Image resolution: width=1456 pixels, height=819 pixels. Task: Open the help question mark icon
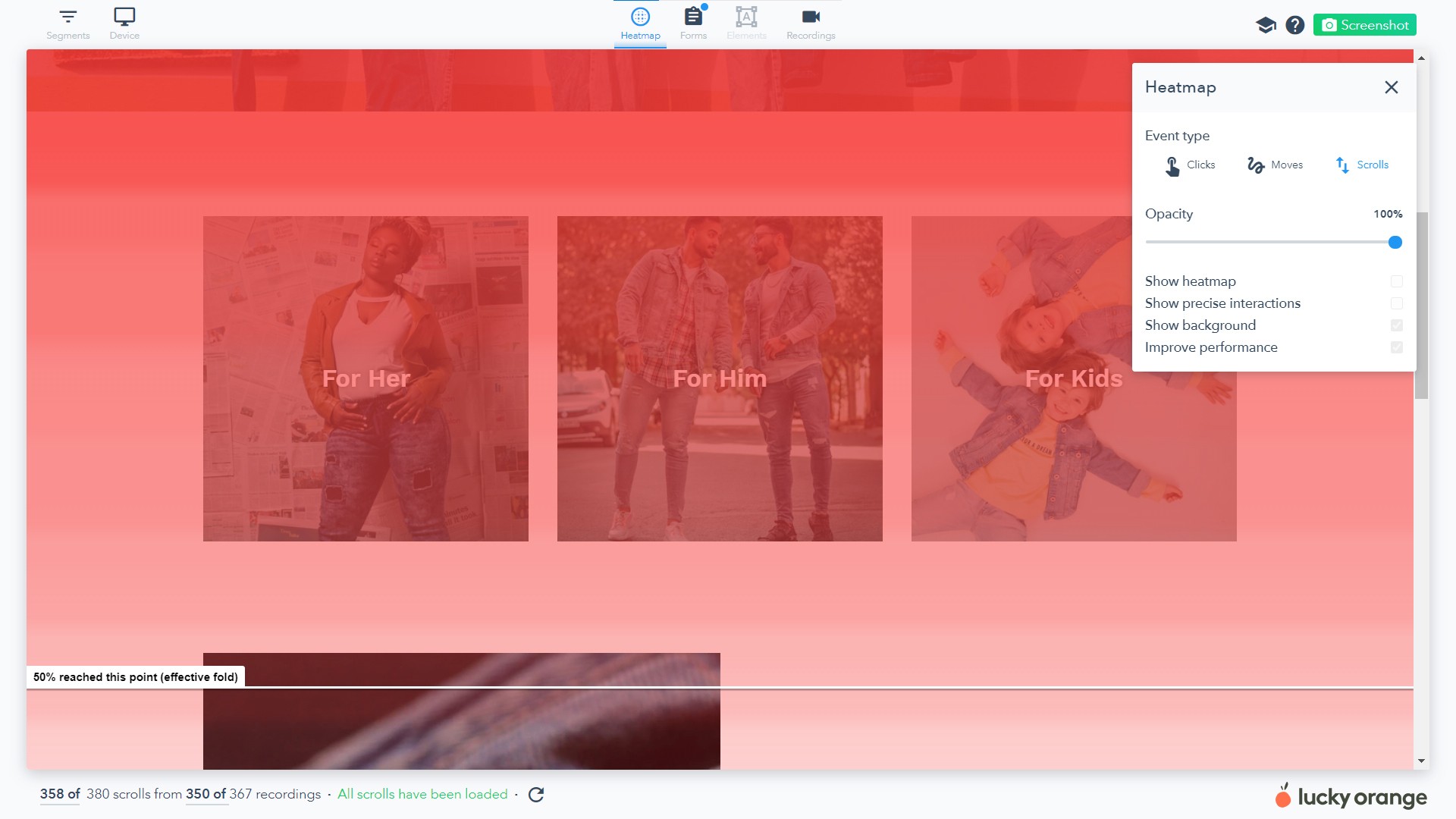[x=1295, y=25]
